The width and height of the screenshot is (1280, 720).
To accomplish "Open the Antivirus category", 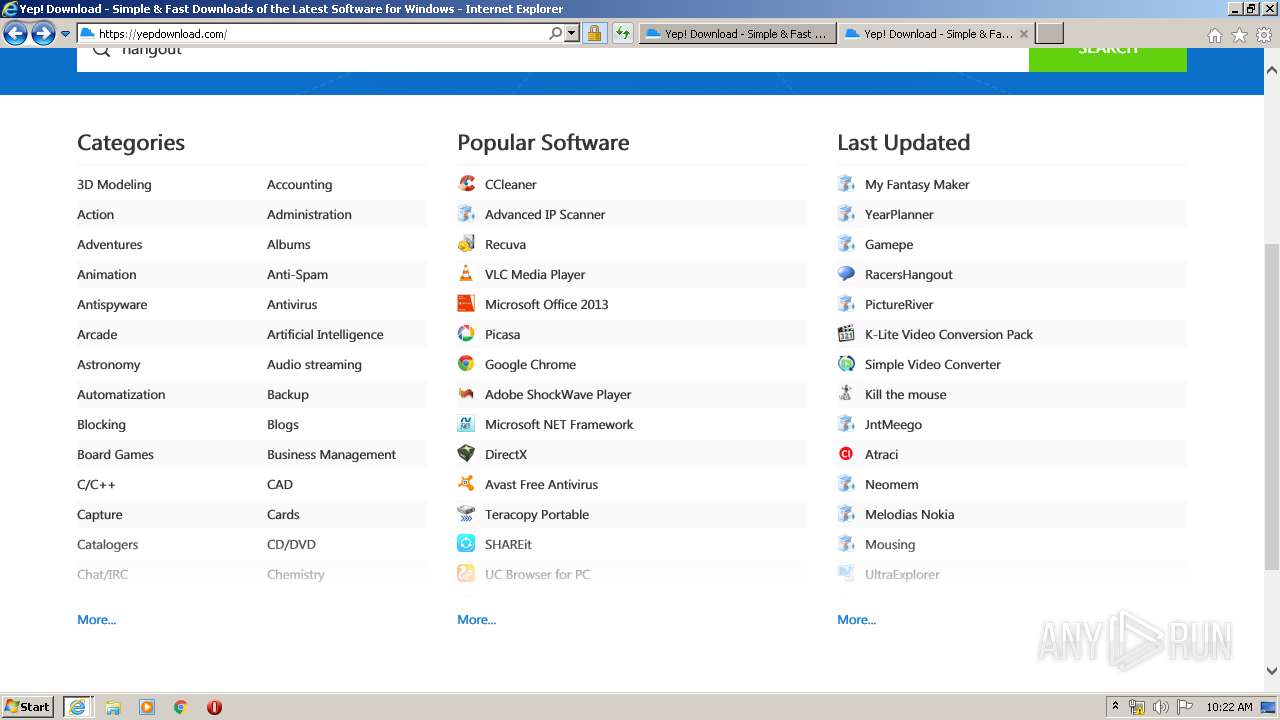I will click(292, 304).
